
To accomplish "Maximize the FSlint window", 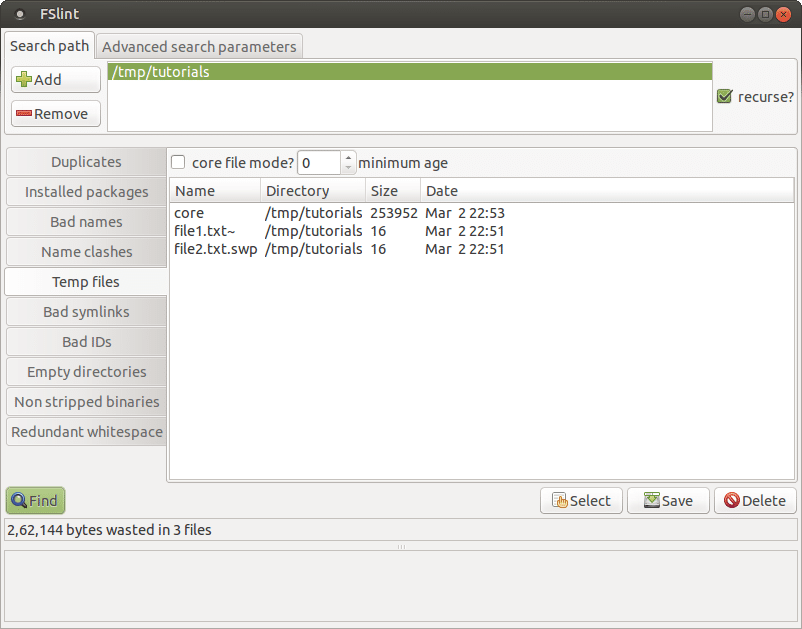I will click(765, 14).
